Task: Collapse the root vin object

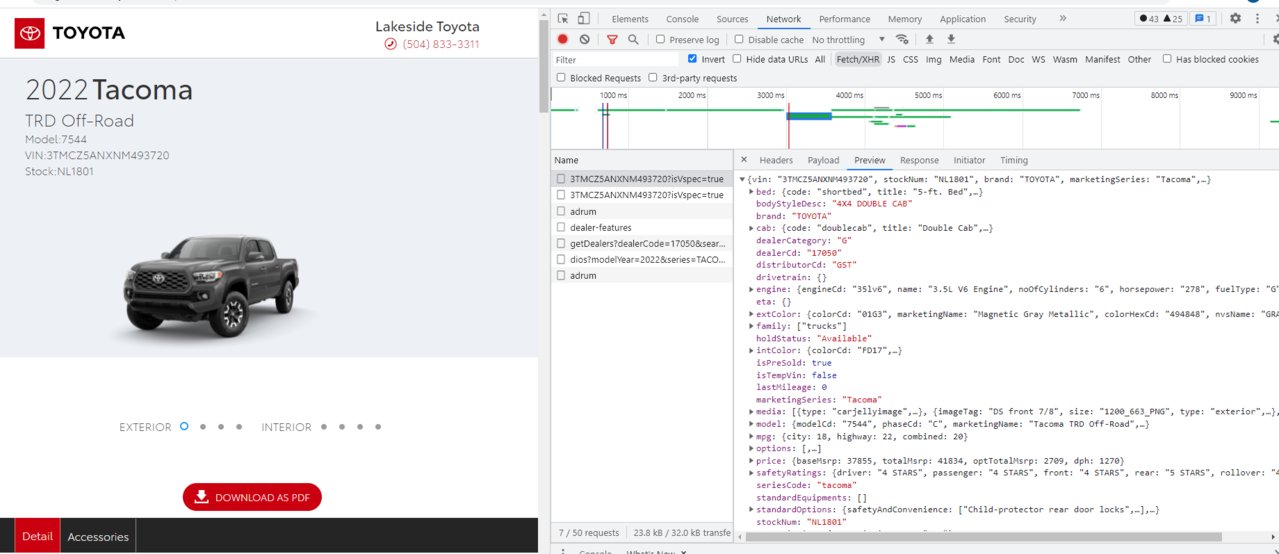Action: (x=742, y=179)
